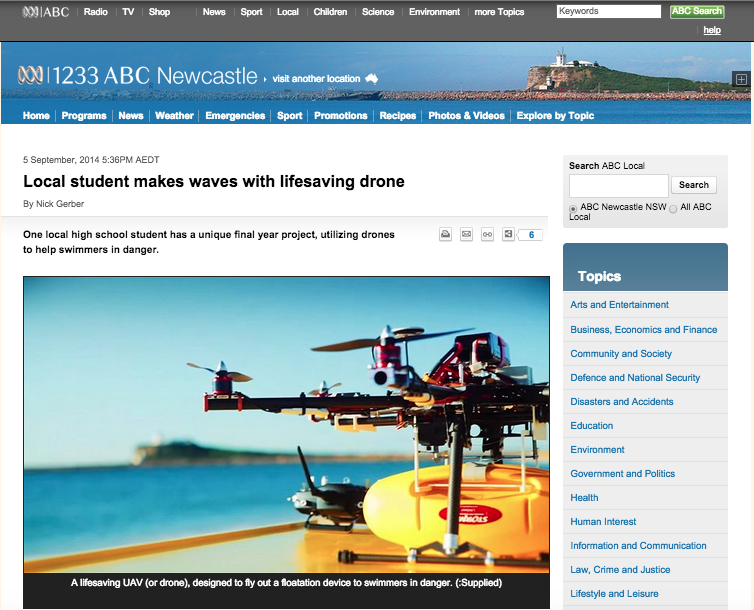Click the share icon beside count

click(508, 234)
